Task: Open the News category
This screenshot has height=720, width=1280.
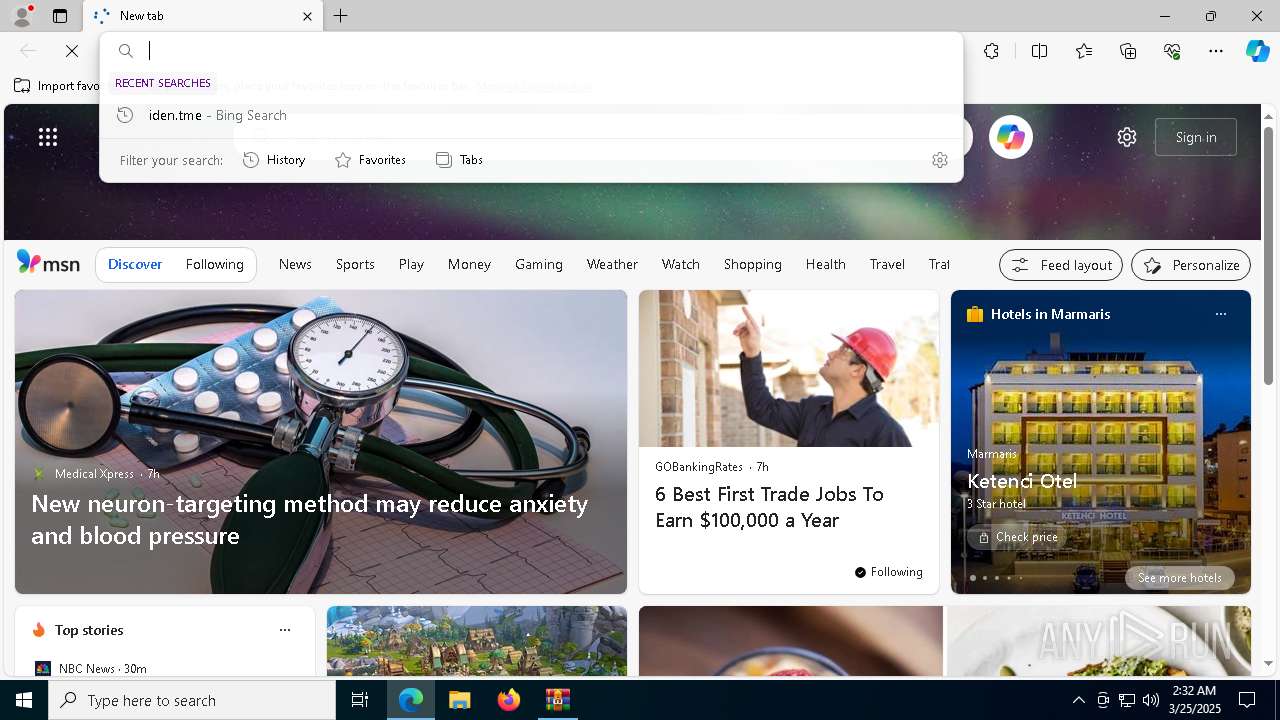Action: [x=295, y=264]
